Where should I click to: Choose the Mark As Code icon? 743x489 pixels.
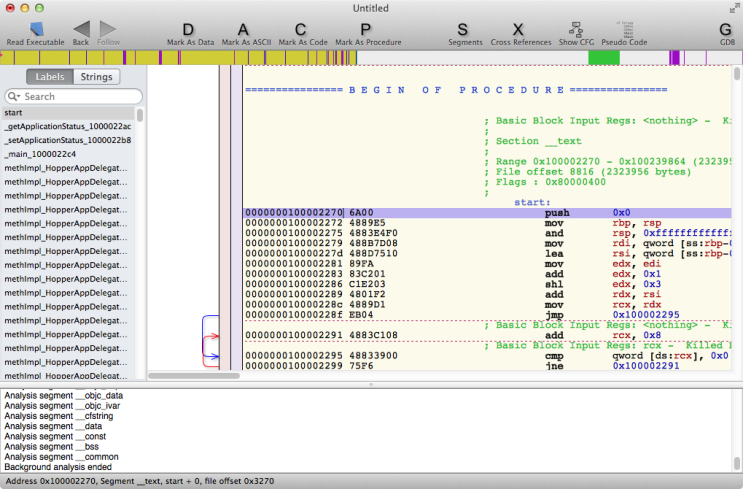301,29
